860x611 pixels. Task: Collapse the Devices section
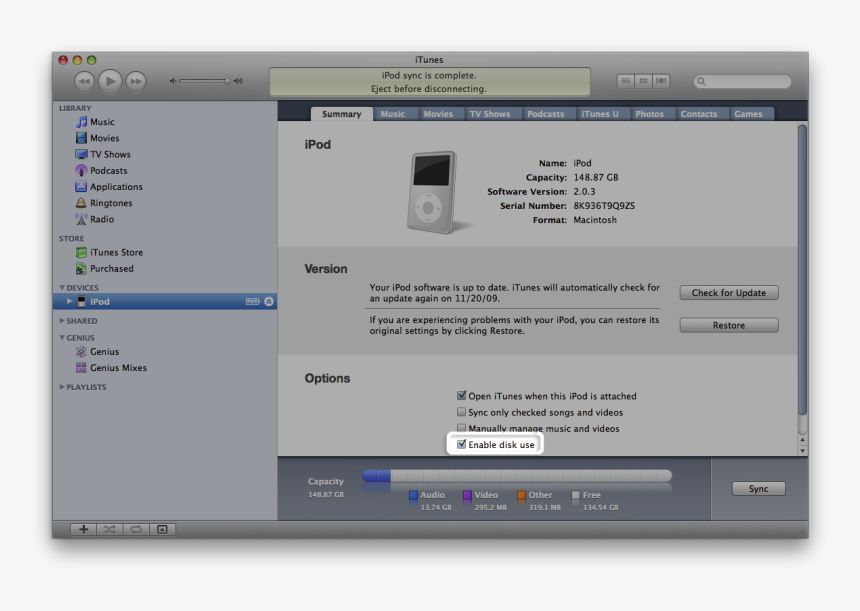pos(62,287)
